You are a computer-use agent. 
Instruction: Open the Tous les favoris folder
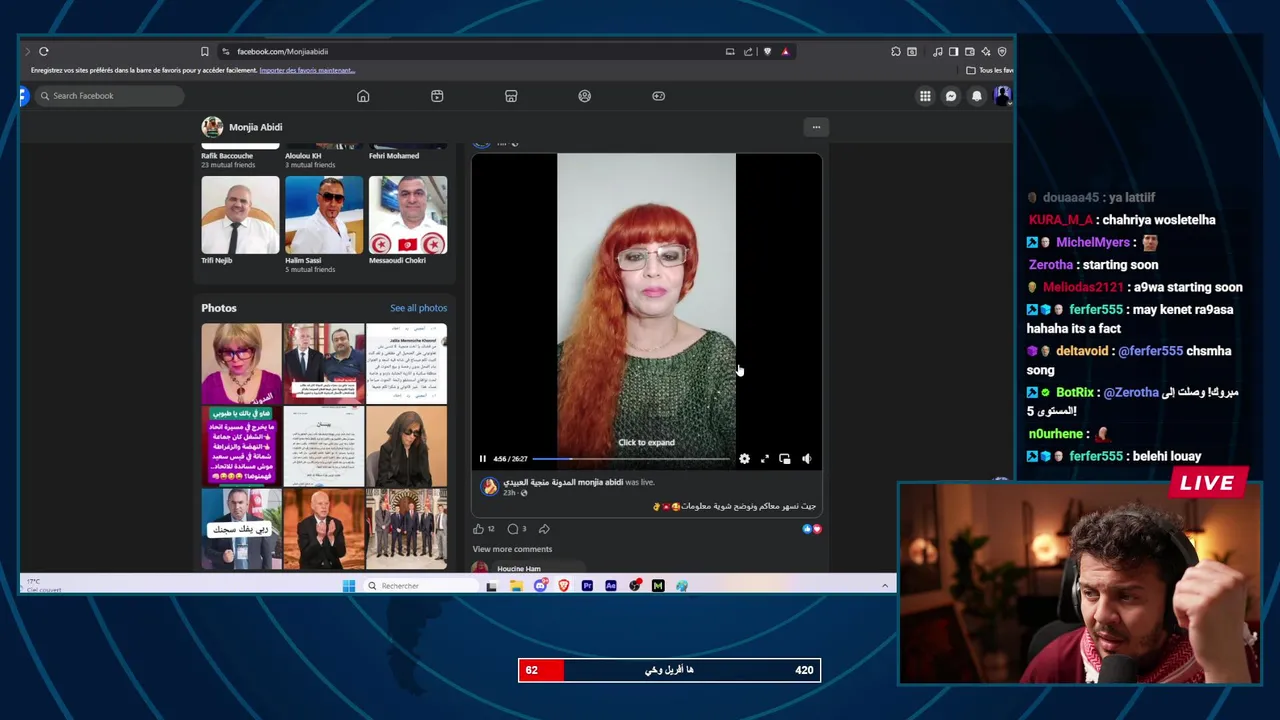(x=989, y=70)
